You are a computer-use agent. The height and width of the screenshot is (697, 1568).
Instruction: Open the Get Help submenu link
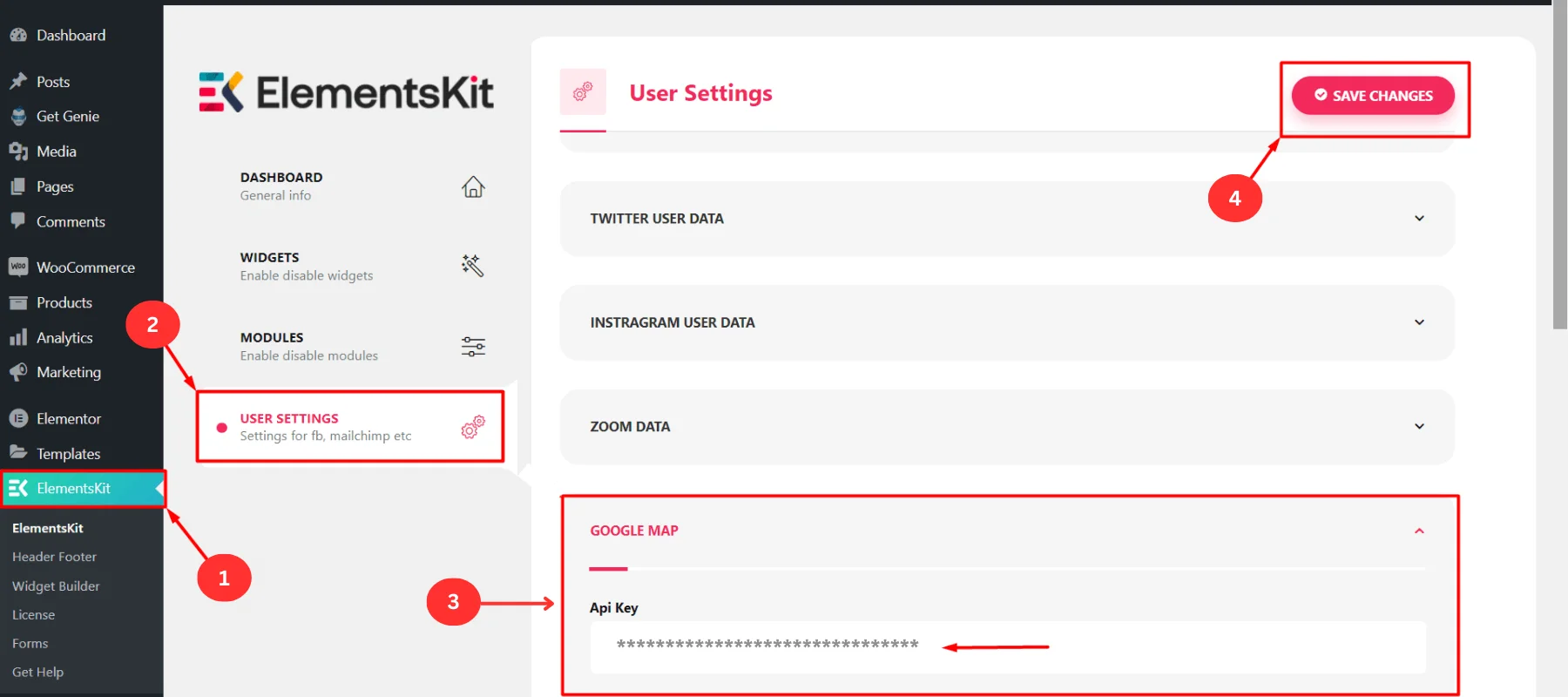point(37,673)
